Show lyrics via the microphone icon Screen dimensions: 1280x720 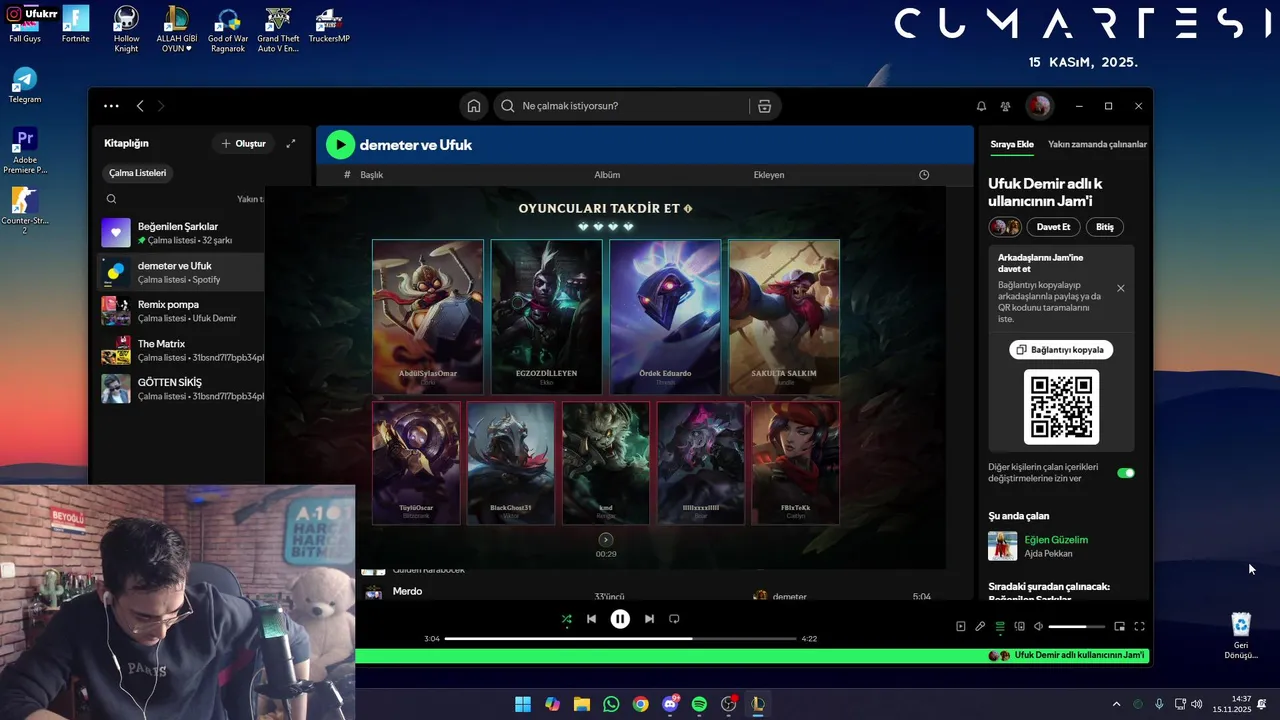click(x=980, y=627)
